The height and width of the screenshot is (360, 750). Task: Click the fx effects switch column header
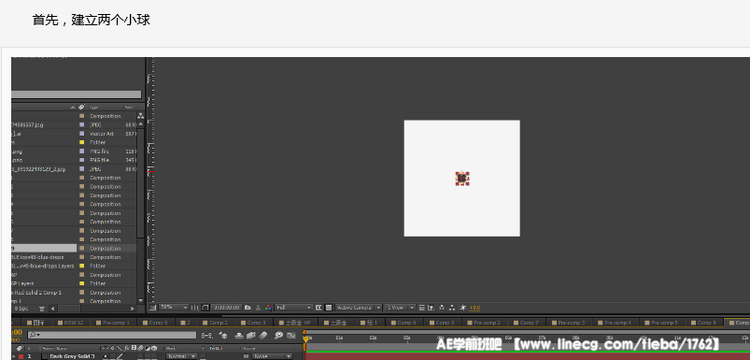tap(127, 348)
